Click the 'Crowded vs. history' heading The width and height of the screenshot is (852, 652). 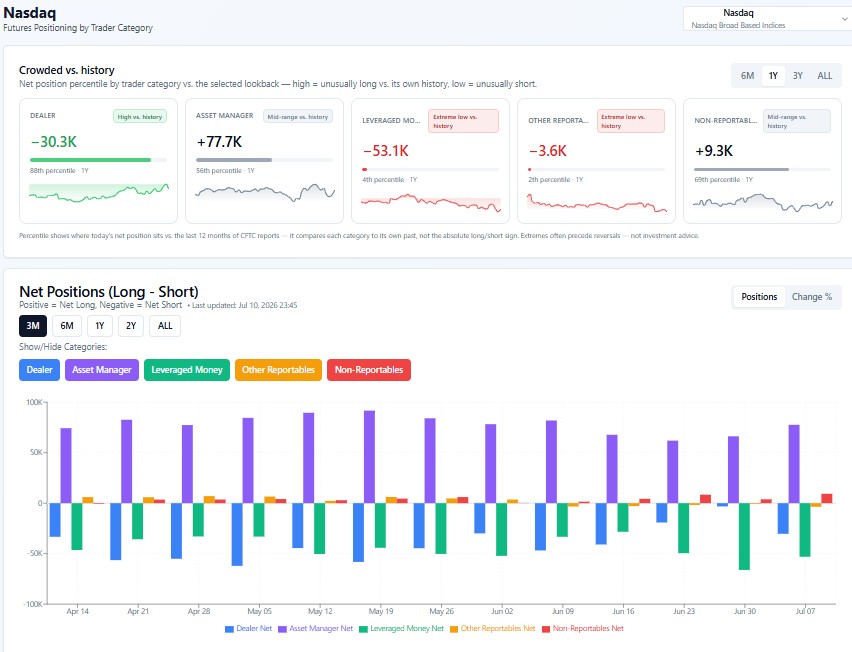coord(67,70)
